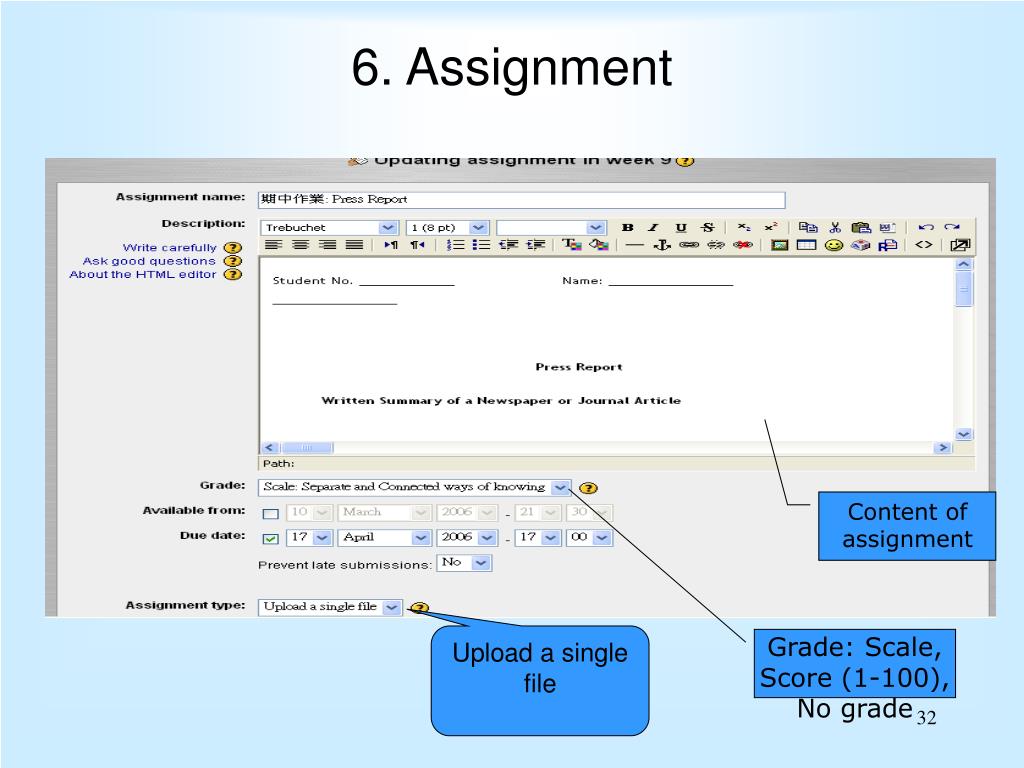Open the due date month April dropdown

[385, 537]
